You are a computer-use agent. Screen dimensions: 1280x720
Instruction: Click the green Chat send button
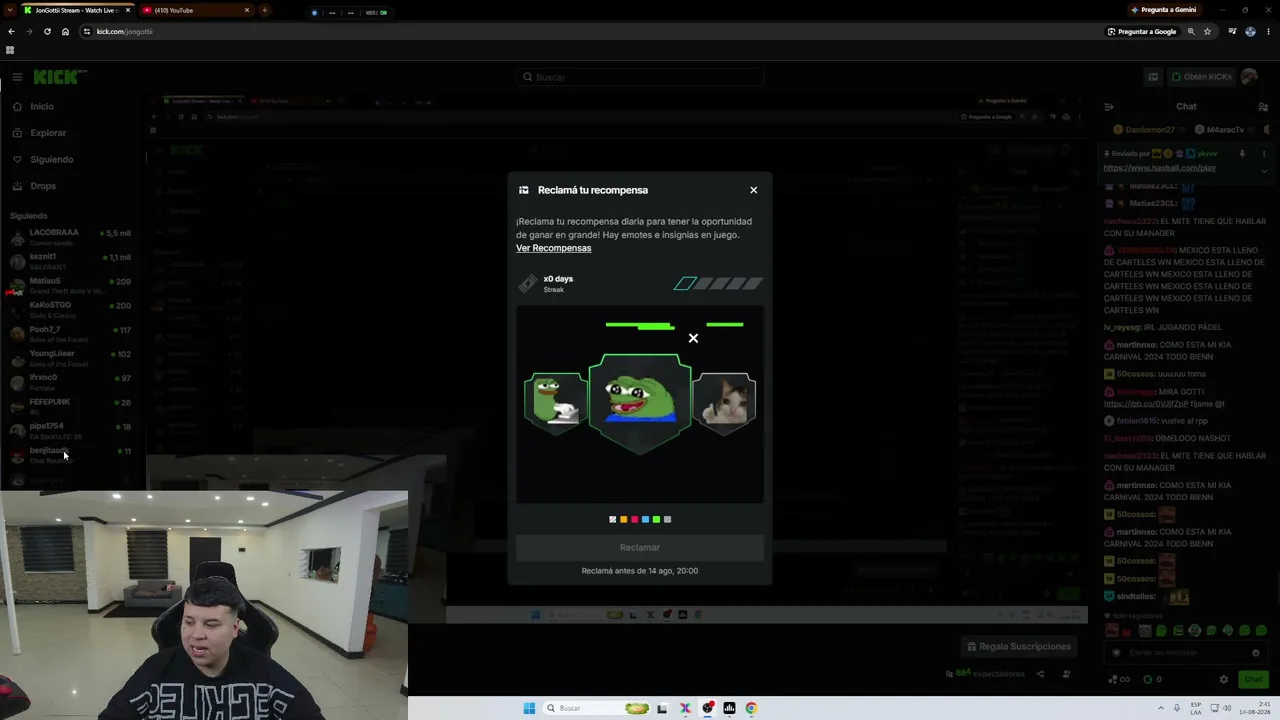pyautogui.click(x=1253, y=680)
